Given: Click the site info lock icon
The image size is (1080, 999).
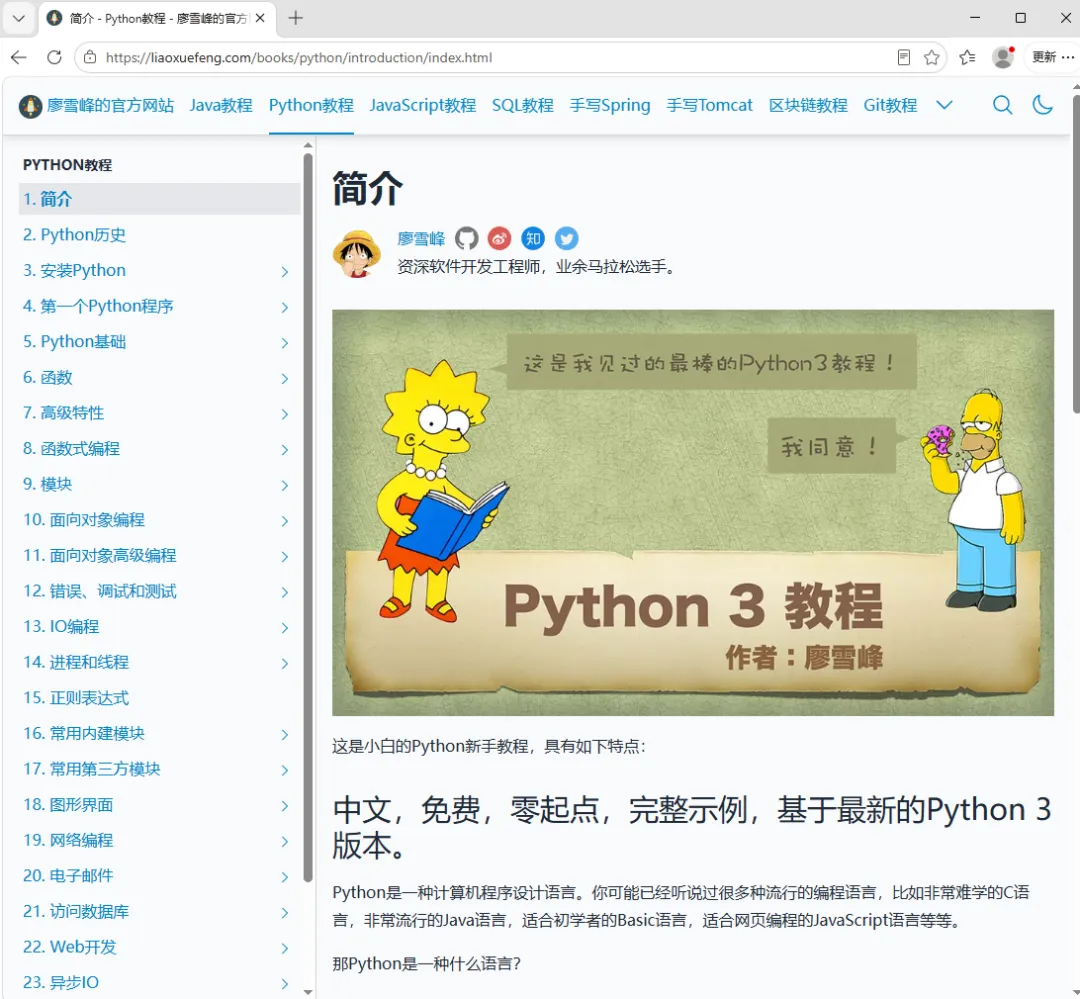Looking at the screenshot, I should pyautogui.click(x=90, y=57).
